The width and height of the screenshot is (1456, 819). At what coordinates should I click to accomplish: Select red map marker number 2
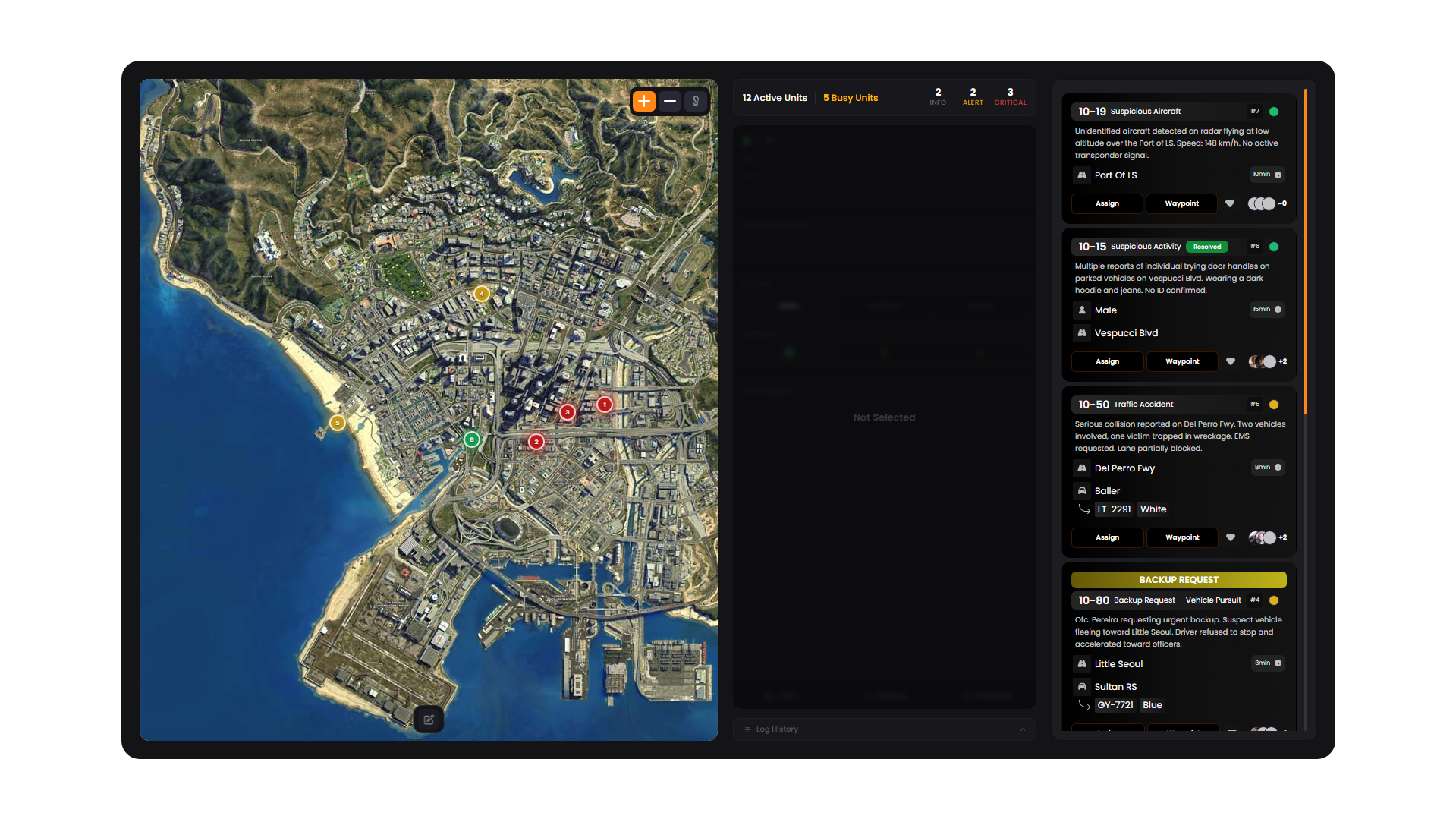(536, 442)
